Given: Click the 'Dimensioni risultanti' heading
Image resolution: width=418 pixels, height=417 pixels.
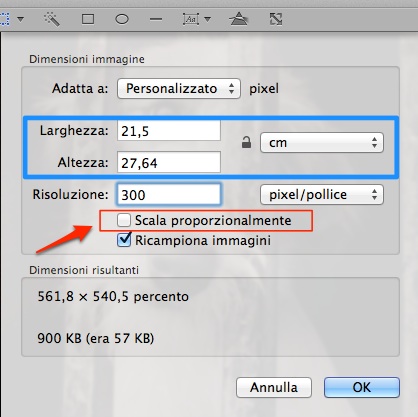Looking at the screenshot, I should coord(84,270).
